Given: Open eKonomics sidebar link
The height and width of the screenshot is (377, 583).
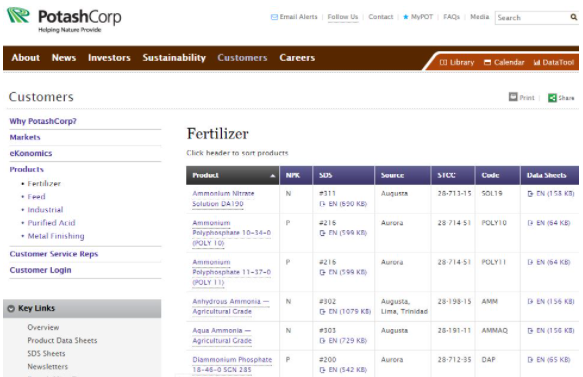Looking at the screenshot, I should (x=31, y=153).
